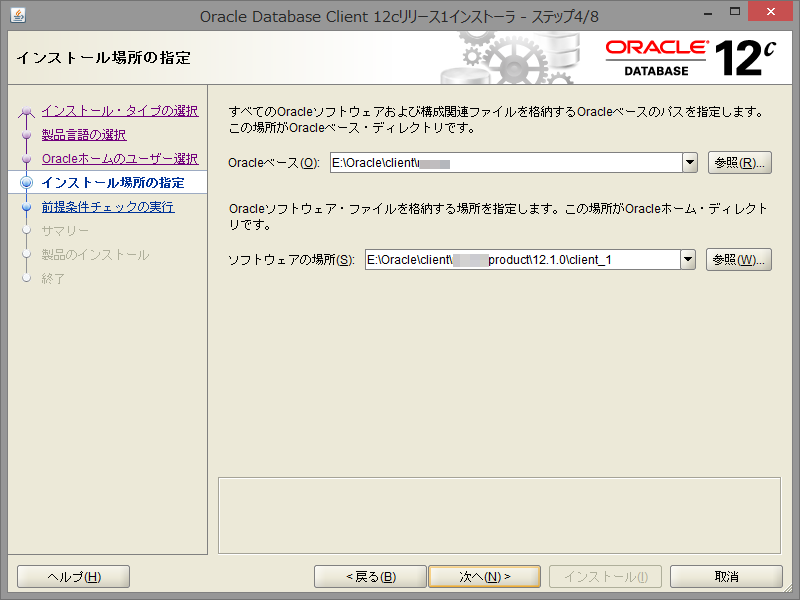Browse for Oracle base with 参照(R)
Image resolution: width=800 pixels, height=600 pixels.
coord(739,163)
